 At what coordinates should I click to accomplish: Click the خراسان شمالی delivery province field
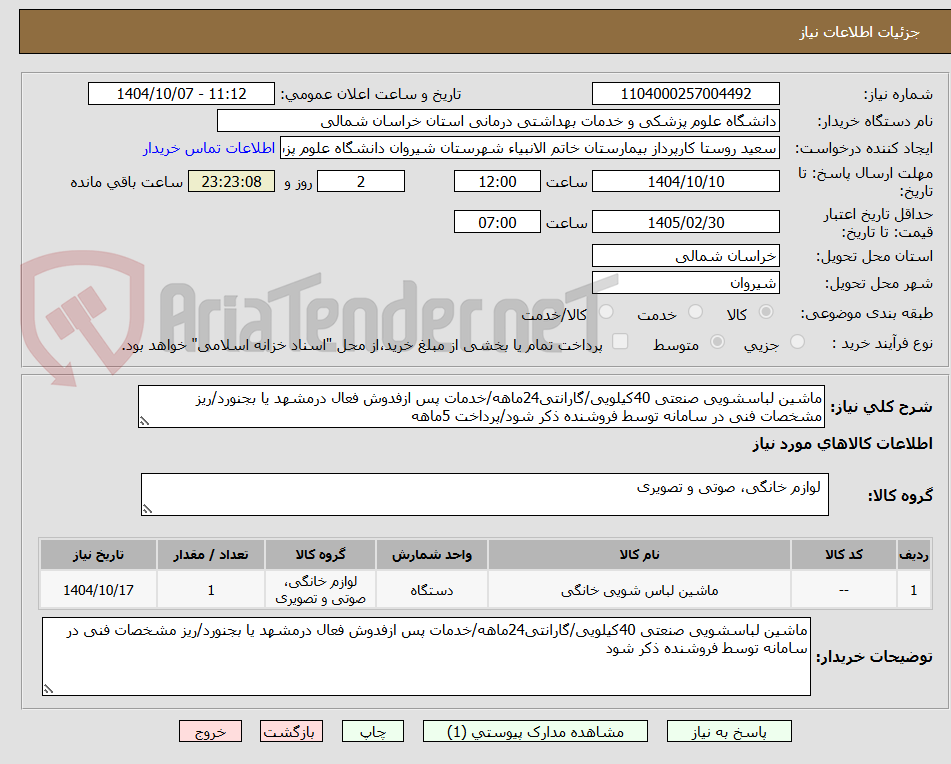pyautogui.click(x=685, y=256)
